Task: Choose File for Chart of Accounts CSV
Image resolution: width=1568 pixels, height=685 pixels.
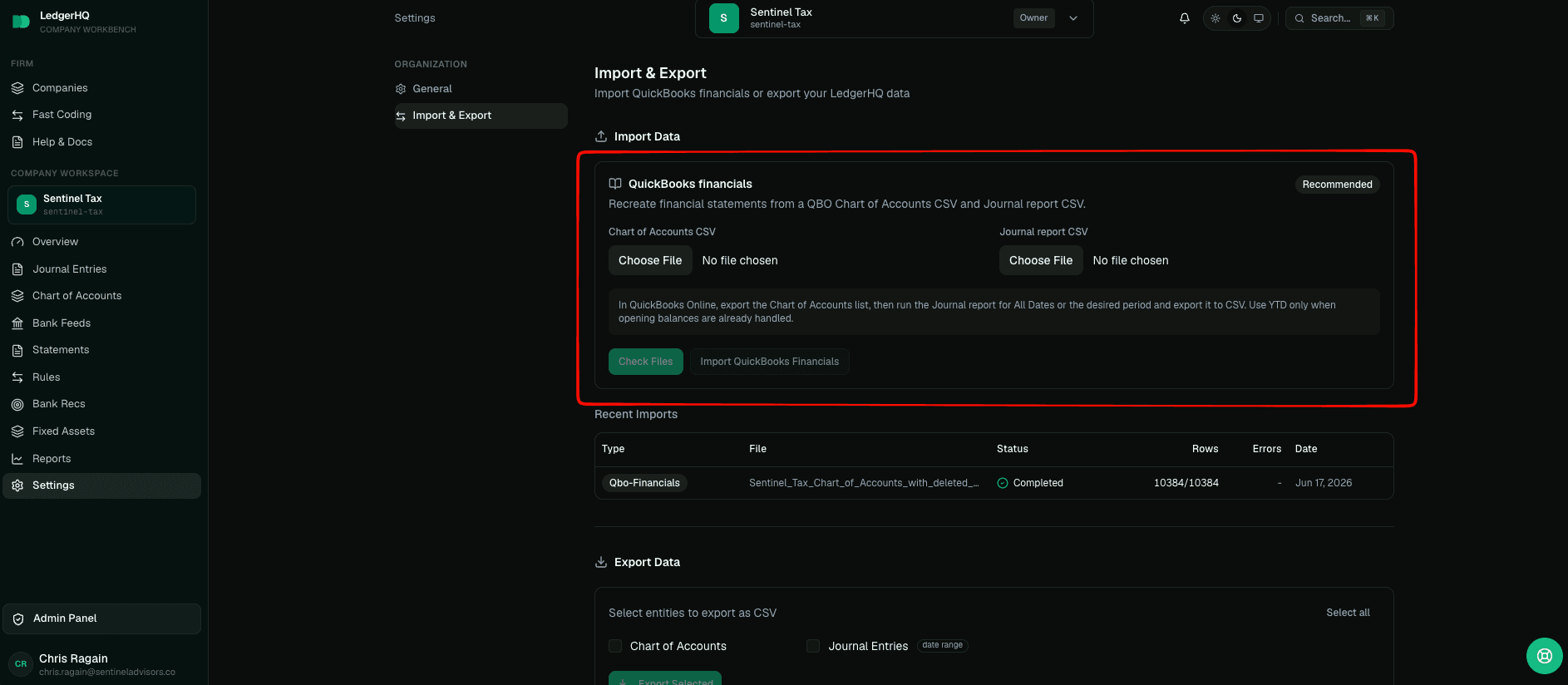Action: (x=650, y=260)
